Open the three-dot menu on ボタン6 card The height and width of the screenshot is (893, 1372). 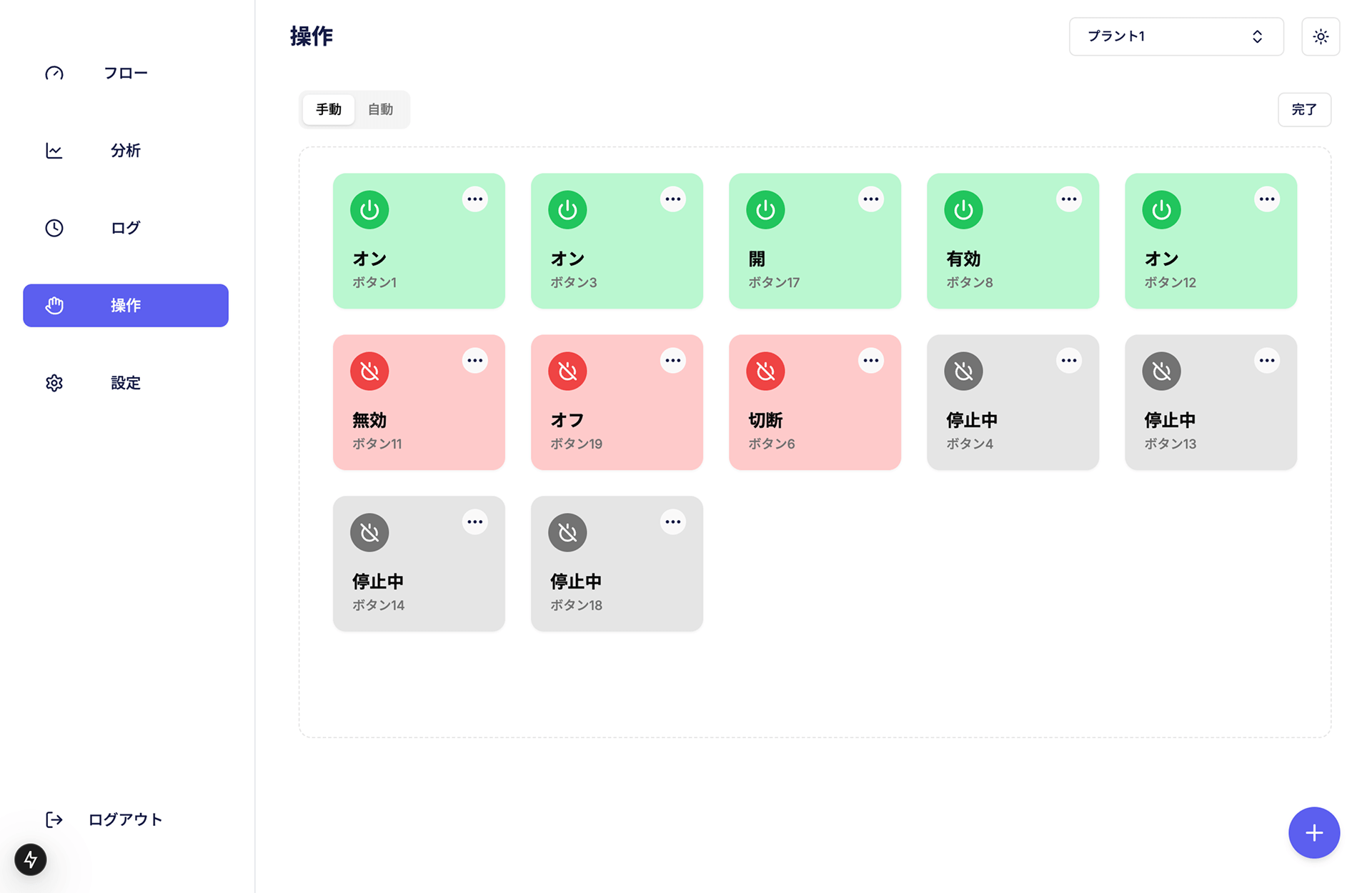870,361
